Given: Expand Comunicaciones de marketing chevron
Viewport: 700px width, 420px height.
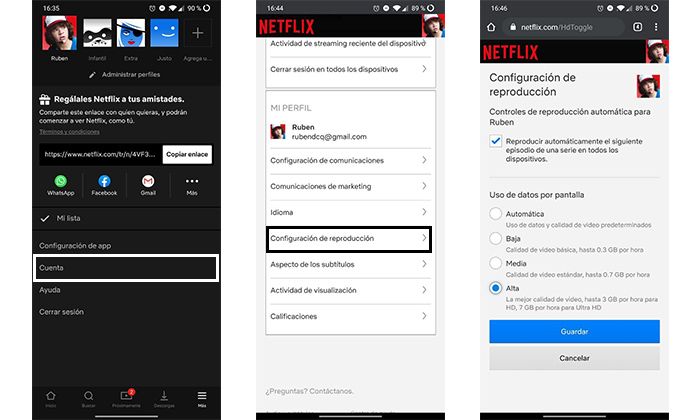Looking at the screenshot, I should [425, 186].
